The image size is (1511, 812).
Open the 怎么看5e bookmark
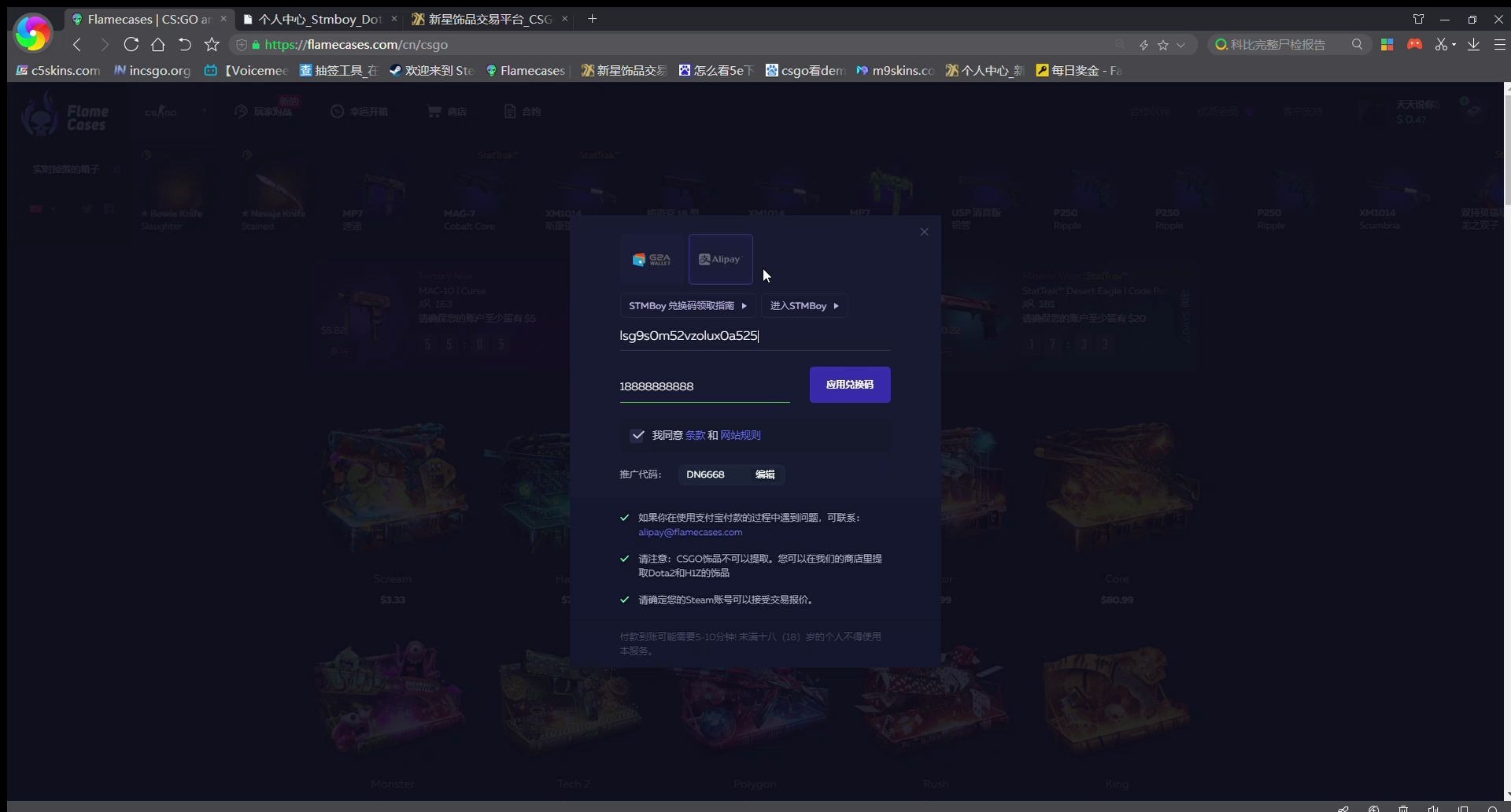tap(716, 71)
